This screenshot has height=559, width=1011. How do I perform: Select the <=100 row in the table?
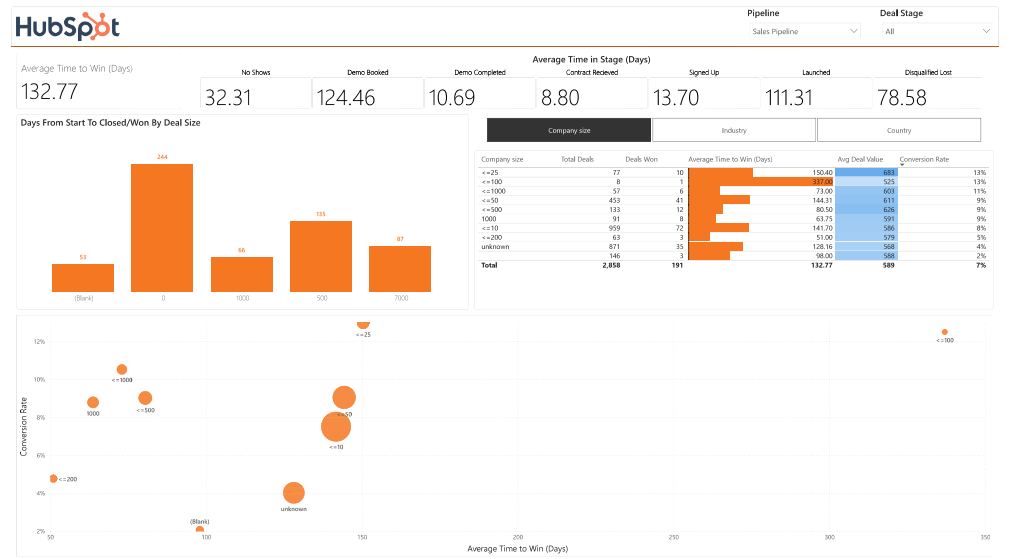[x=734, y=182]
